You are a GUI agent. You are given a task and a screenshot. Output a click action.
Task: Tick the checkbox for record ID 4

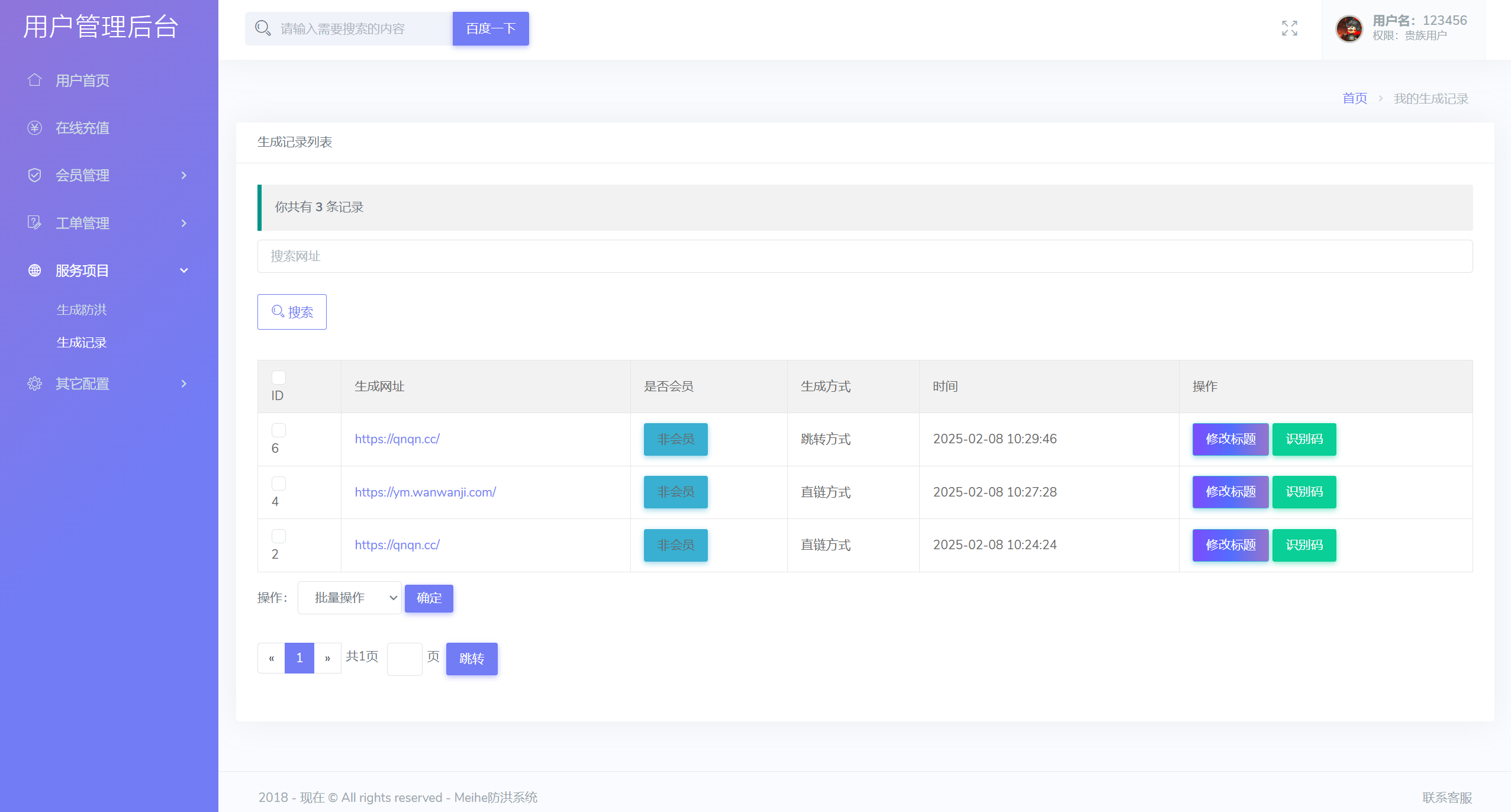pyautogui.click(x=278, y=484)
